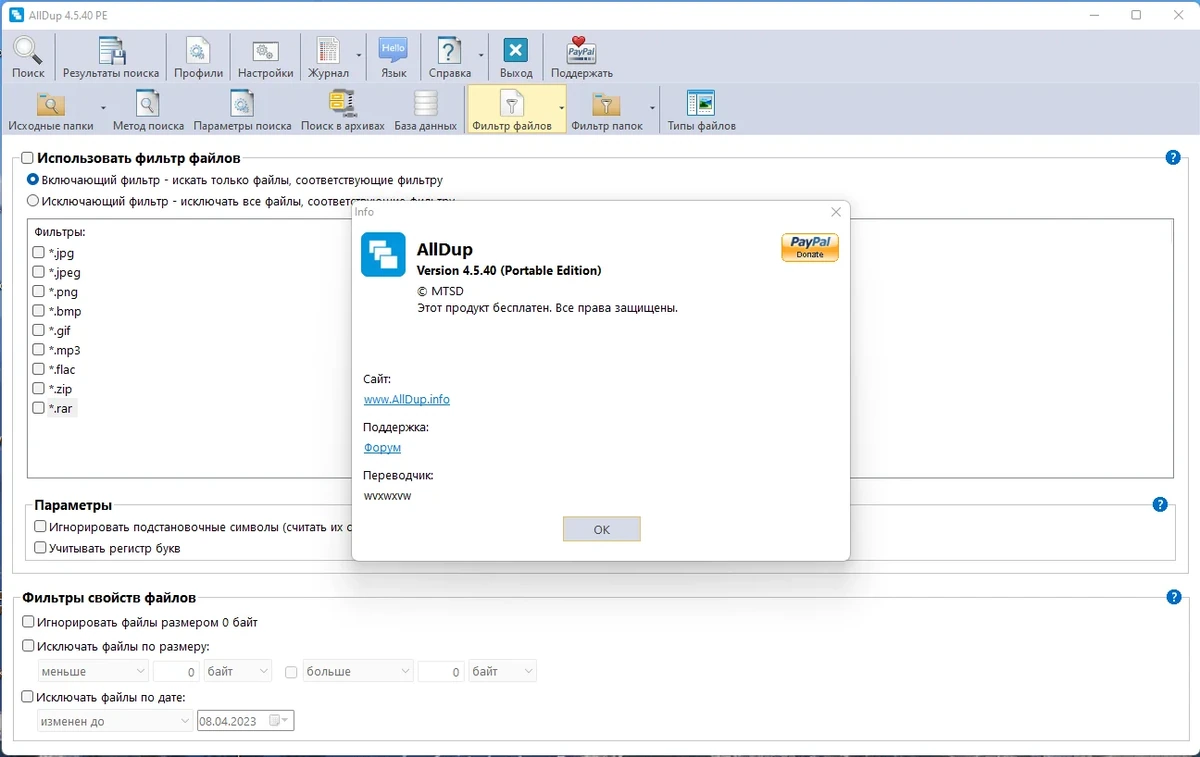Expand Фильтр файлов dropdown arrow
The height and width of the screenshot is (757, 1200).
(561, 107)
